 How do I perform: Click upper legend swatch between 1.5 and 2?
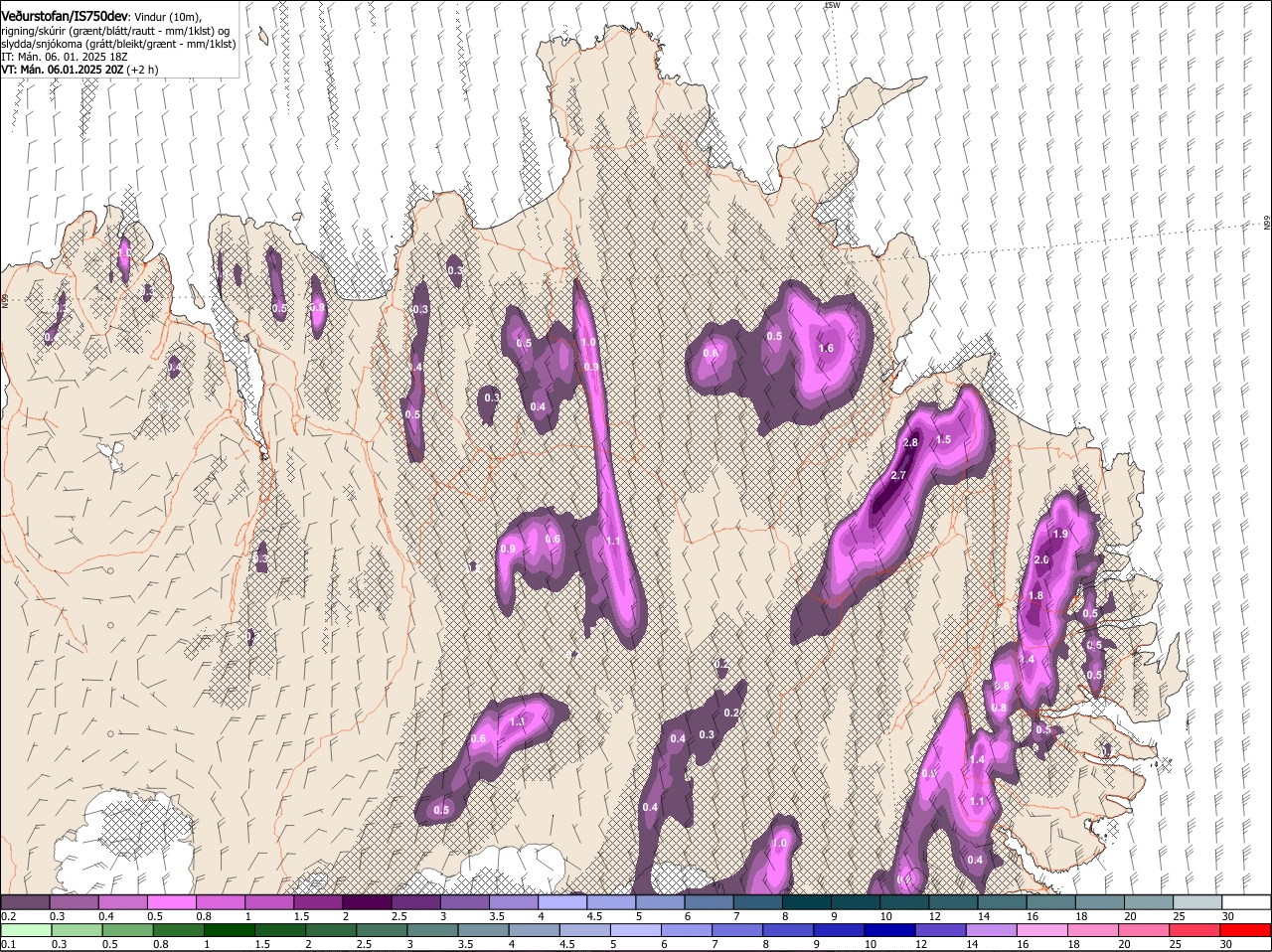tap(318, 901)
